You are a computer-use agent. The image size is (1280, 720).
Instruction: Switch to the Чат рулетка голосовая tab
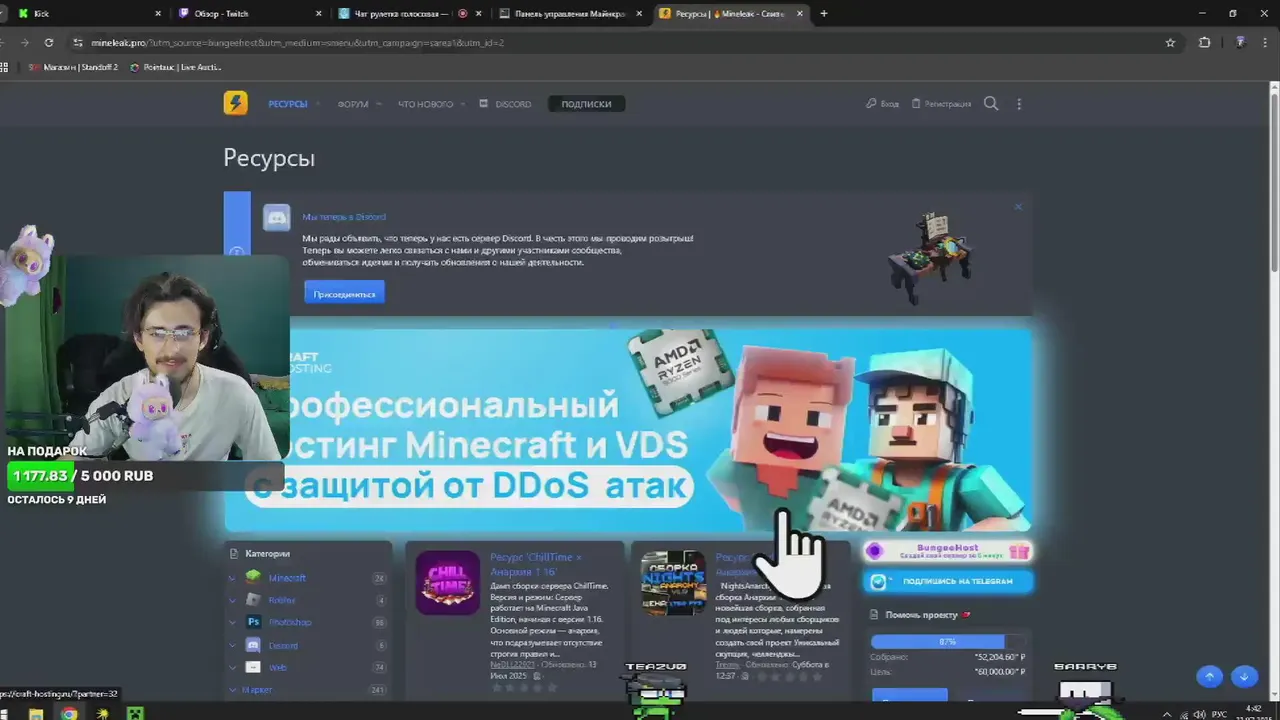409,14
